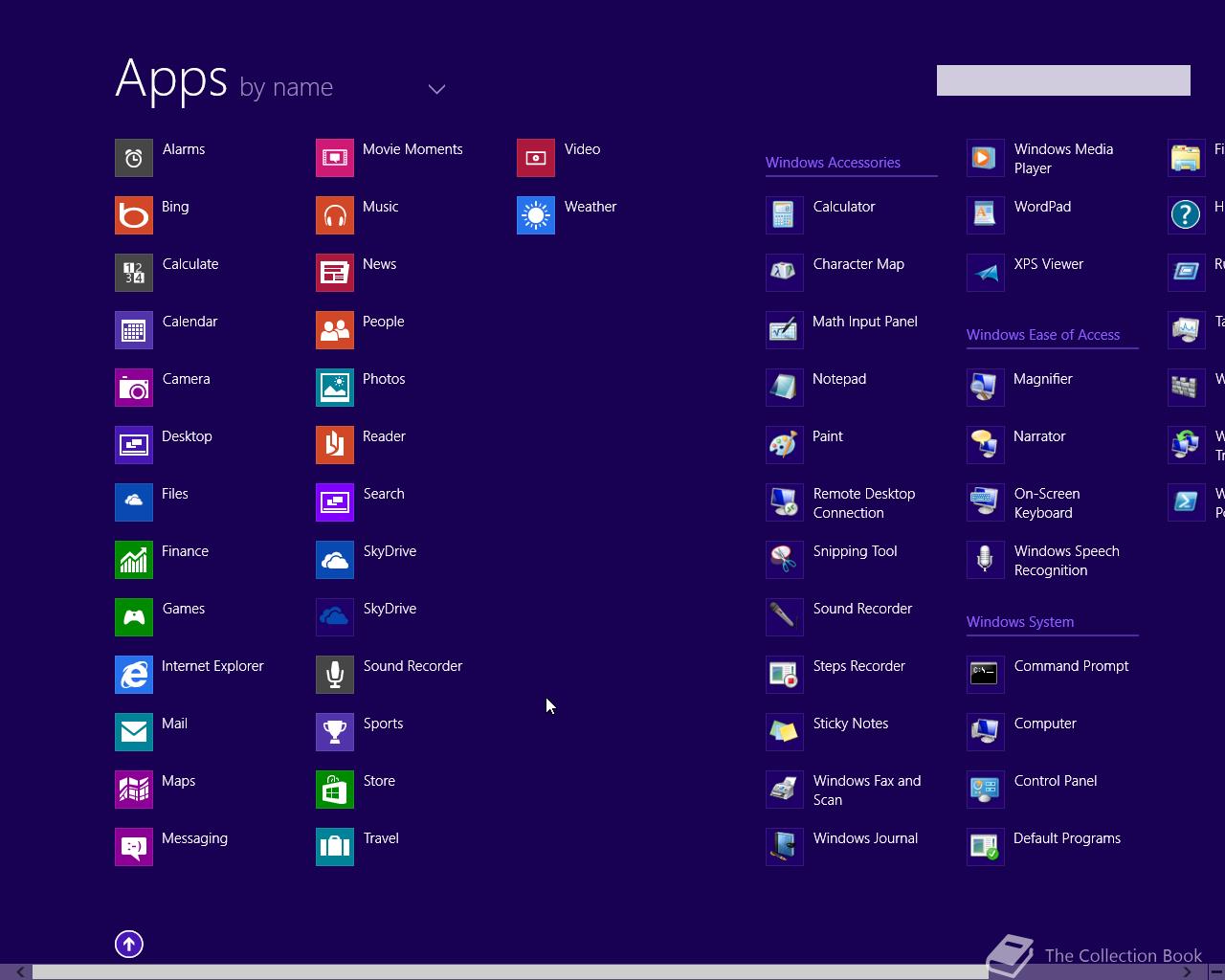The width and height of the screenshot is (1225, 980).
Task: Open Command Prompt icon
Action: 986,675
